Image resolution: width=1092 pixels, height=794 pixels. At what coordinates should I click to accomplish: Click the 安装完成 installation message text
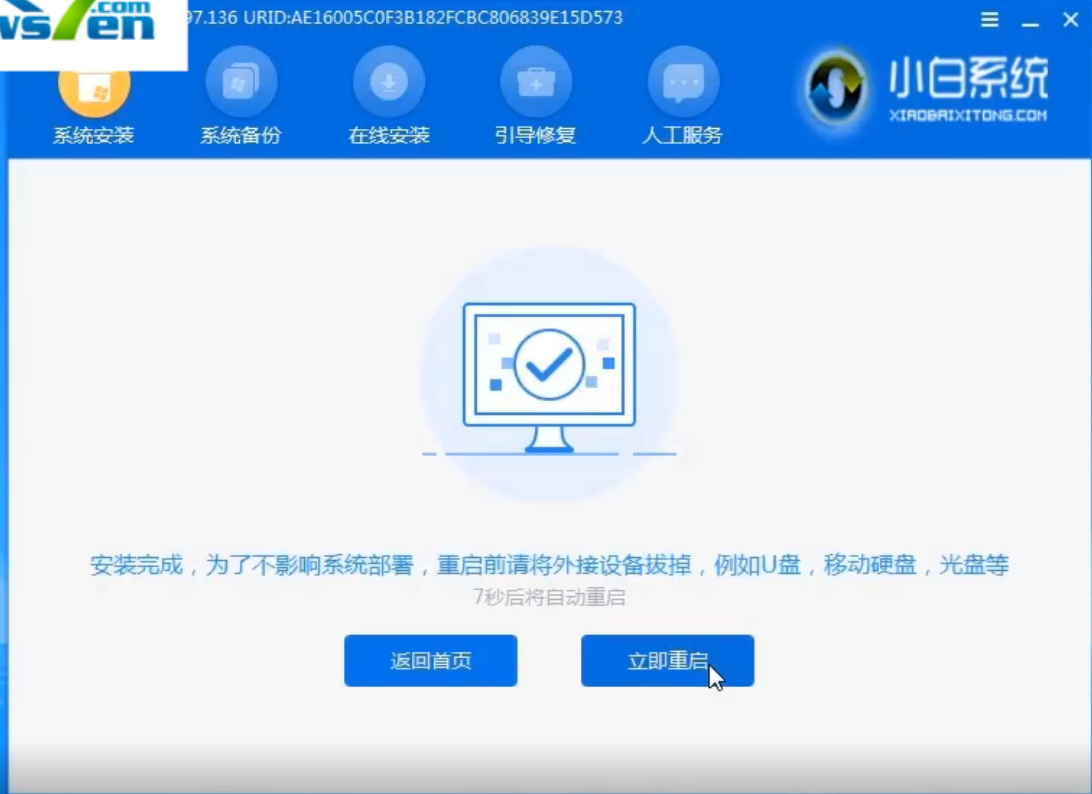549,566
